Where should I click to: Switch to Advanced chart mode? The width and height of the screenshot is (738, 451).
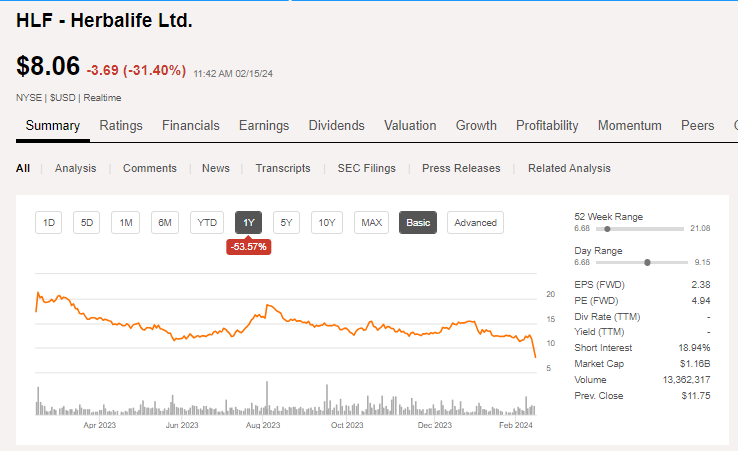click(x=475, y=223)
